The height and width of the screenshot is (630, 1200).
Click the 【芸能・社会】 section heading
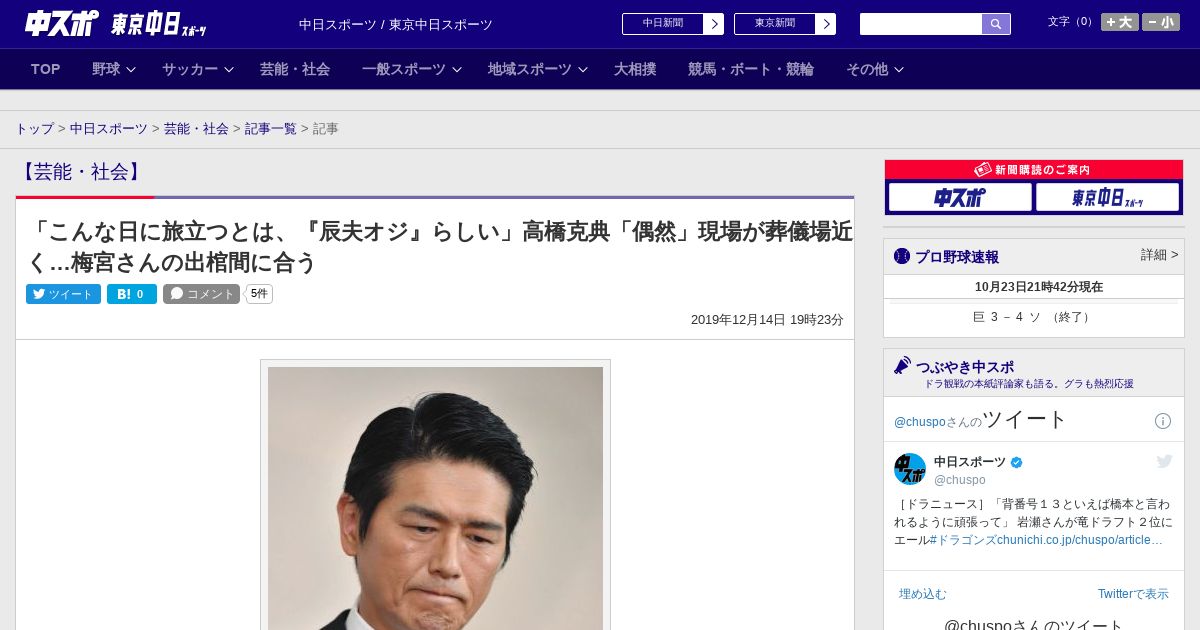click(81, 172)
